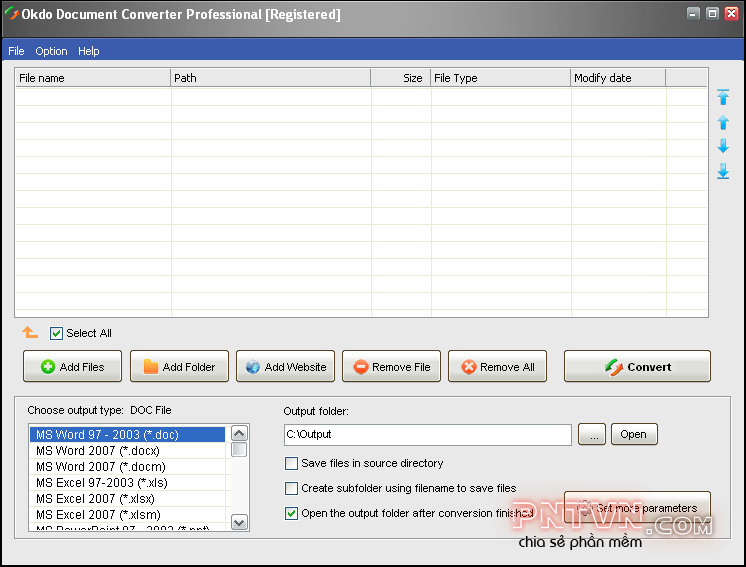This screenshot has height=567, width=746.
Task: Click the output type list scrollbar thumb
Action: [239, 450]
